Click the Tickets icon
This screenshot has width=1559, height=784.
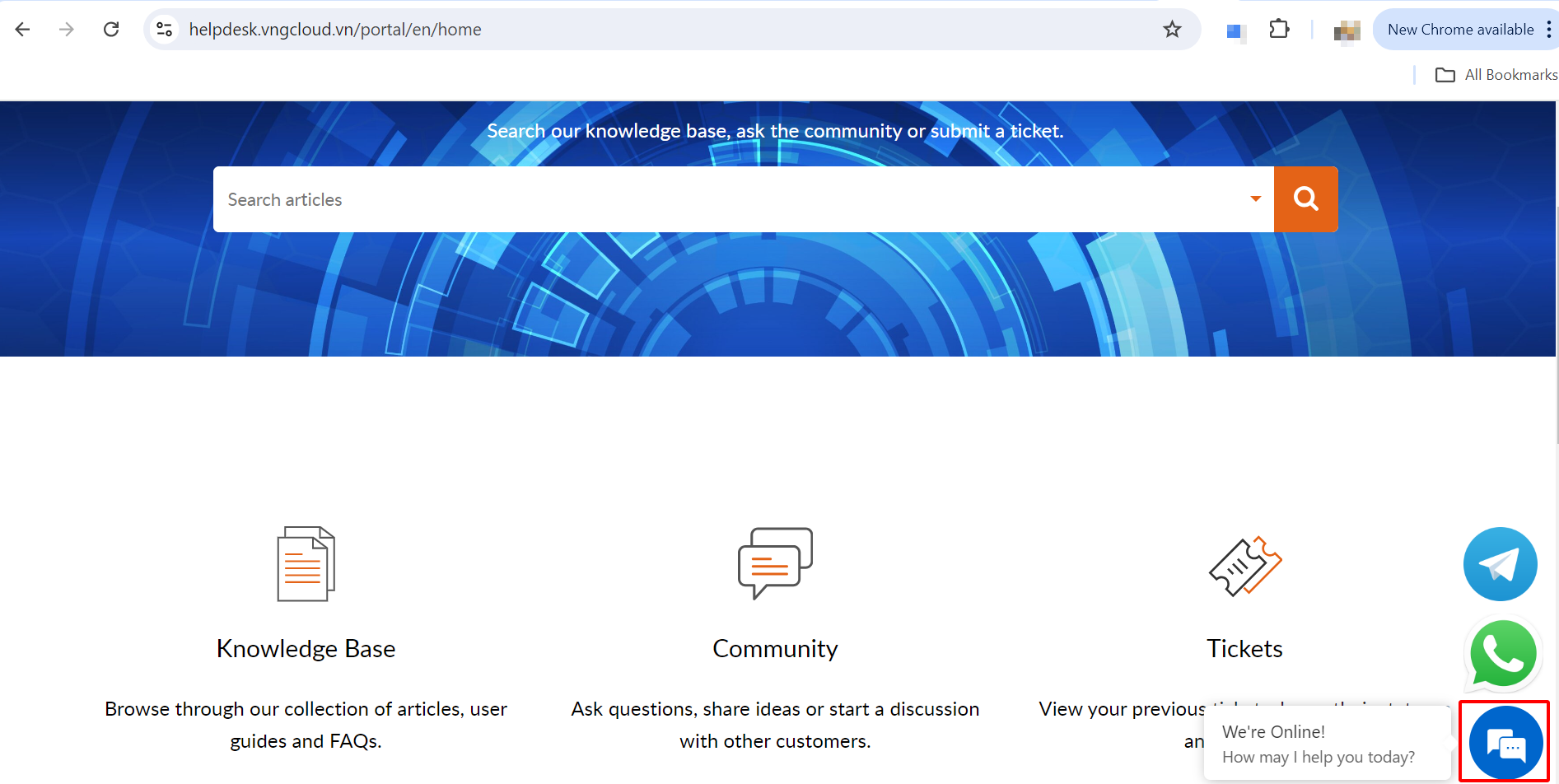point(1244,566)
